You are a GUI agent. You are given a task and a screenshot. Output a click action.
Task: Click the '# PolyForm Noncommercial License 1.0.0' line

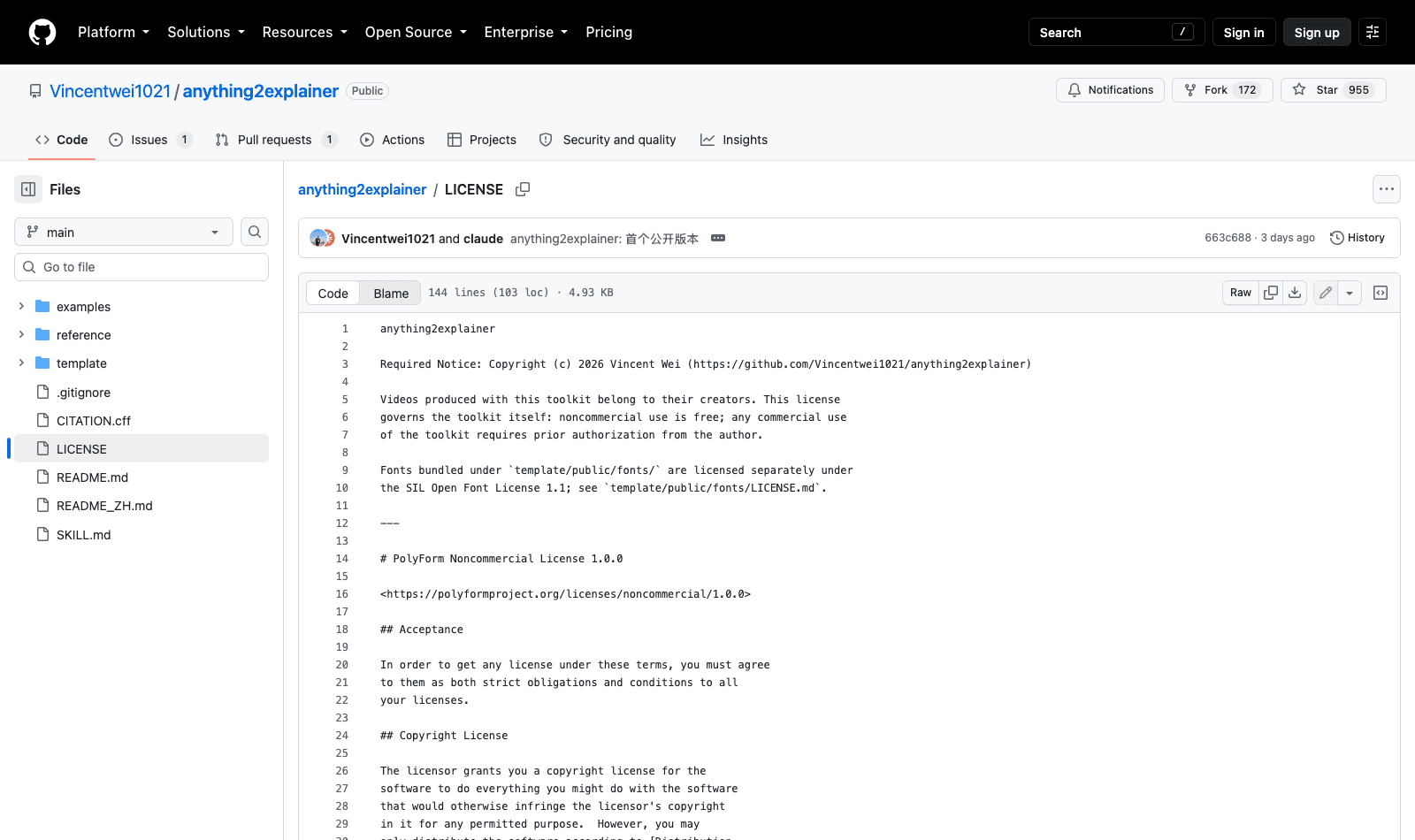click(x=501, y=559)
